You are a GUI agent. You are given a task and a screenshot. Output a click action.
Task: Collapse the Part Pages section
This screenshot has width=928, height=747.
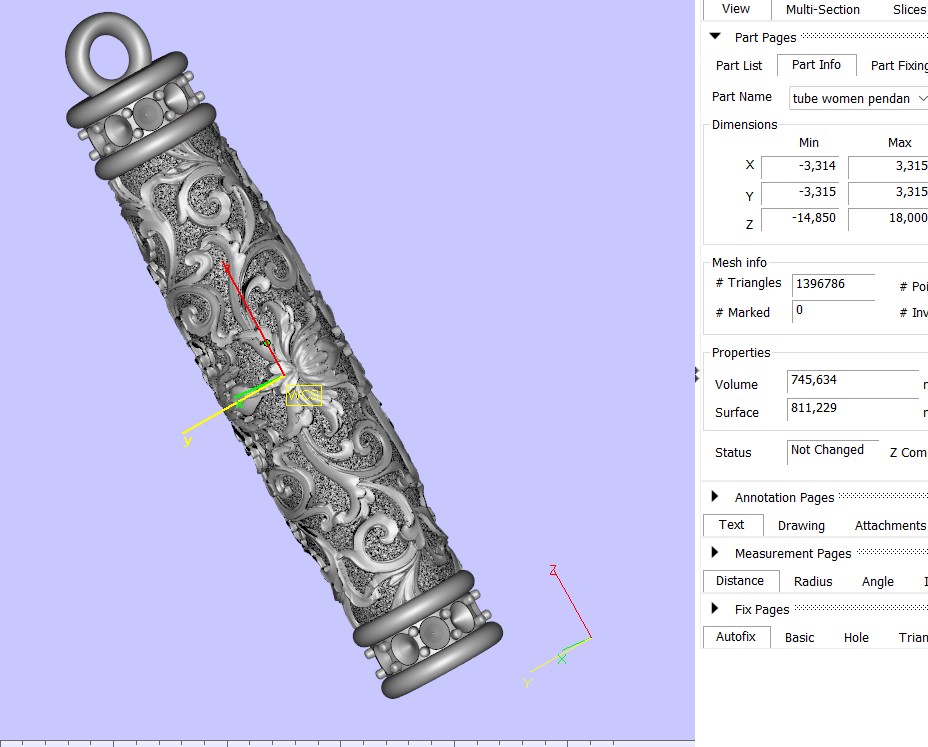click(x=715, y=37)
